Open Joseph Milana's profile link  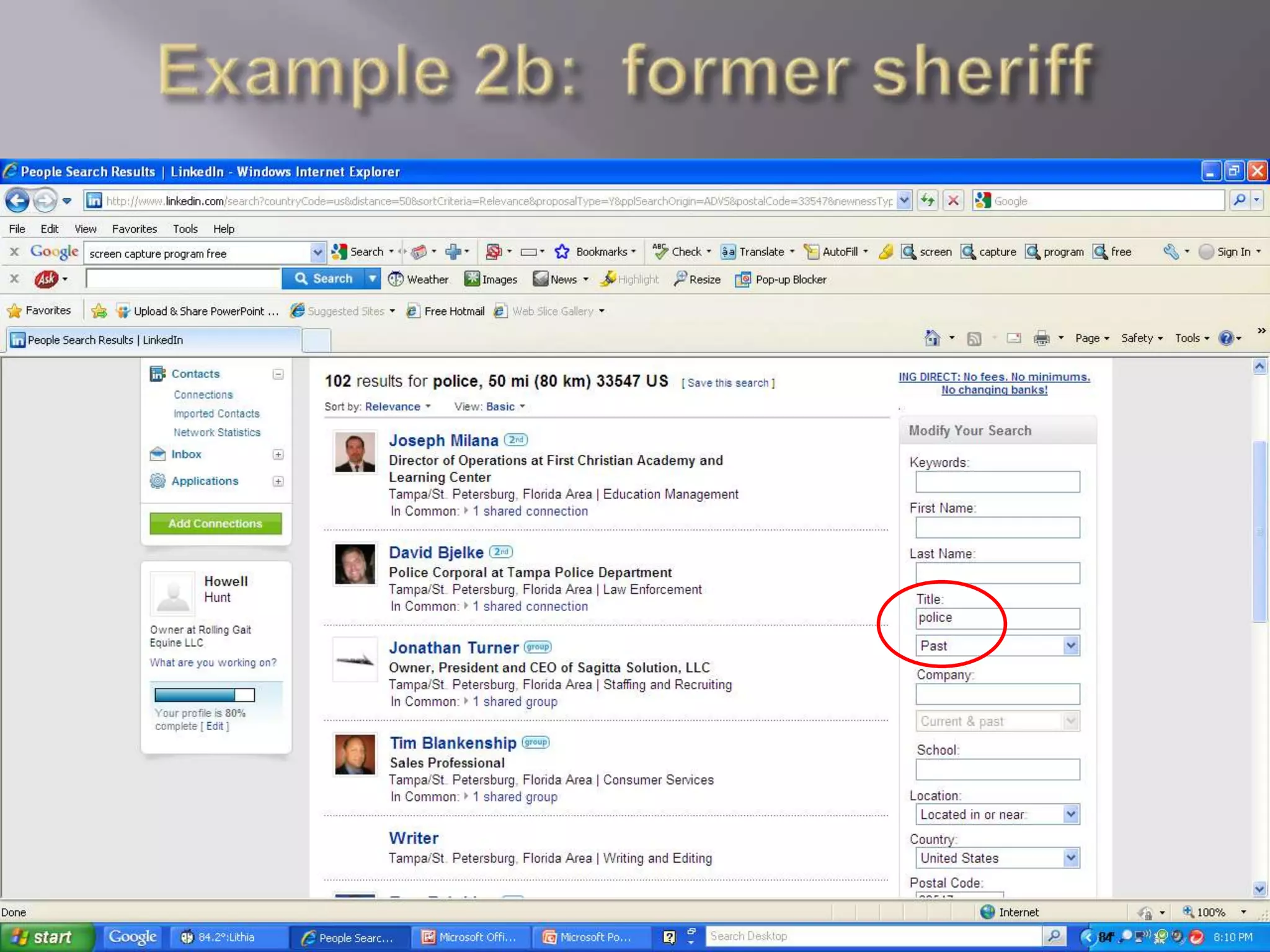pyautogui.click(x=443, y=441)
